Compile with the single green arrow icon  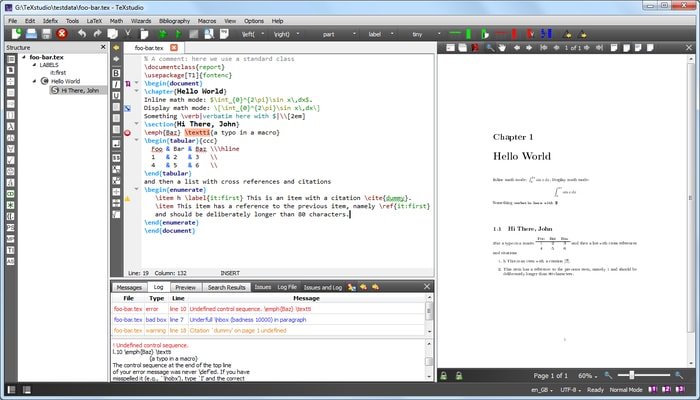pyautogui.click(x=178, y=34)
